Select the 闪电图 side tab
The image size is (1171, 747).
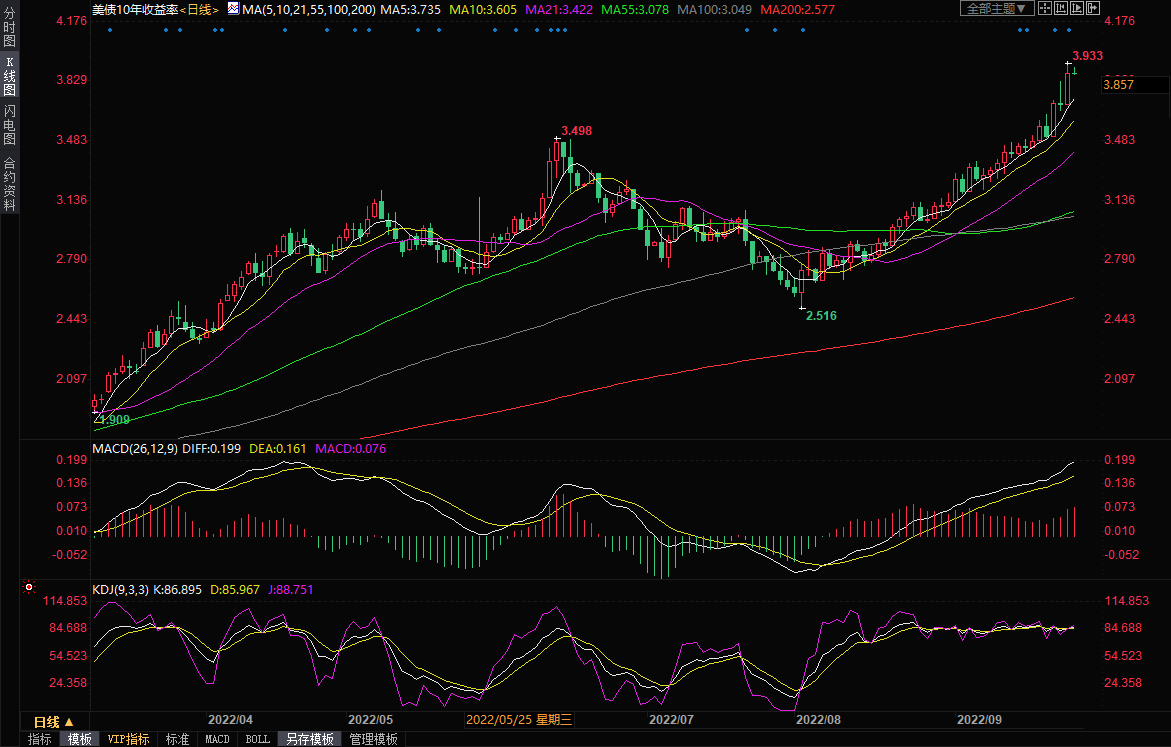pos(9,124)
